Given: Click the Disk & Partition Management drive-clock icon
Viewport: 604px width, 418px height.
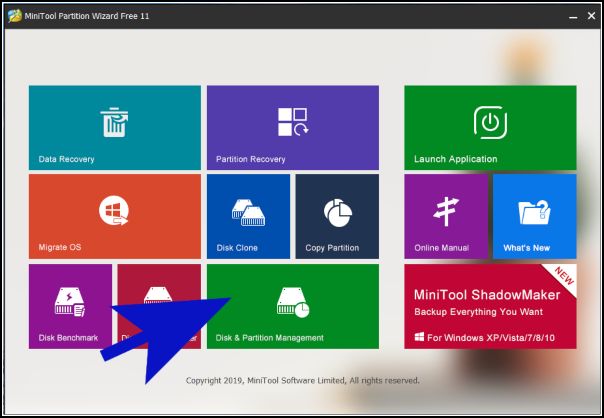Looking at the screenshot, I should pos(293,302).
